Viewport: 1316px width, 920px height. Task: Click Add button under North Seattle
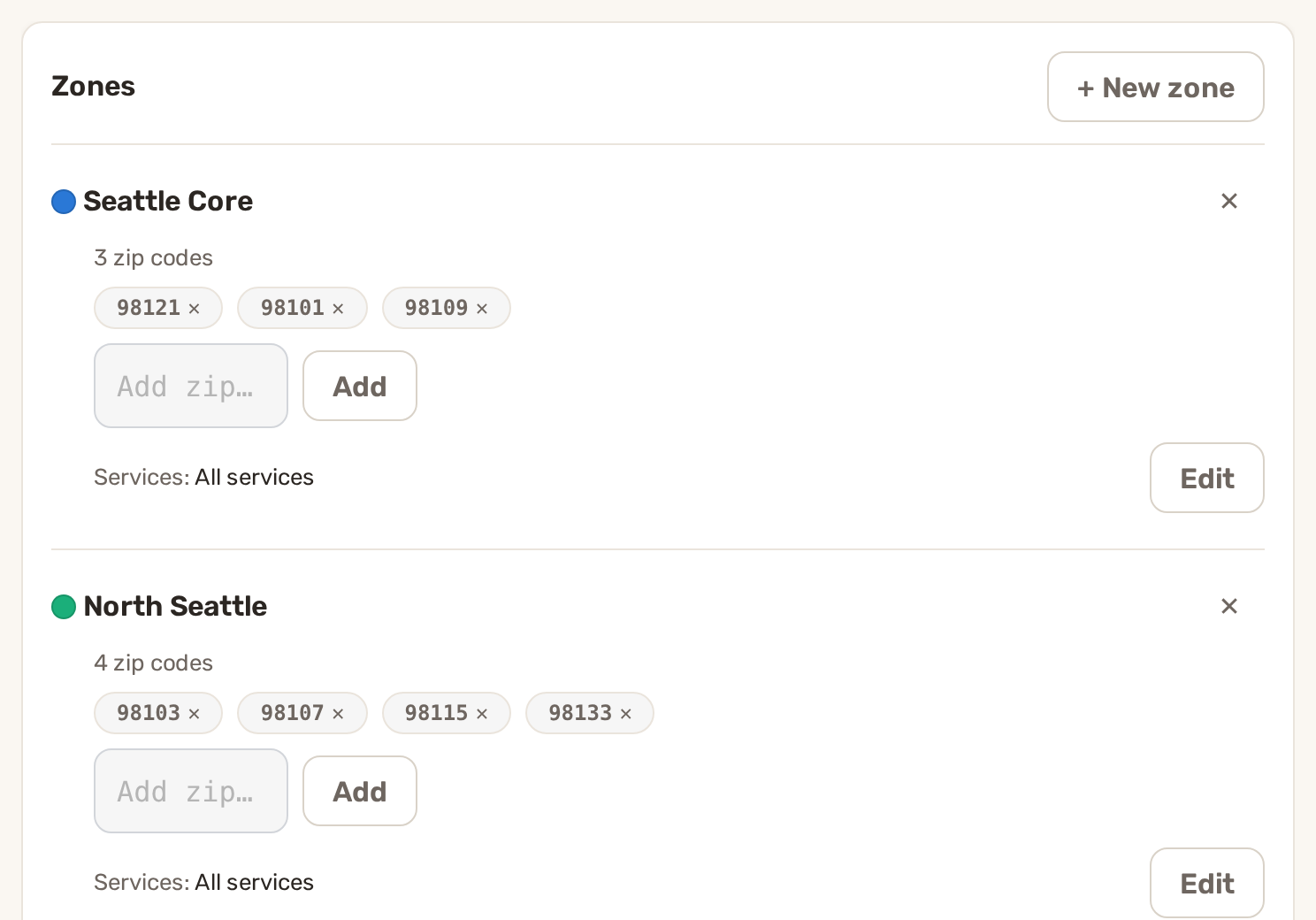tap(360, 791)
